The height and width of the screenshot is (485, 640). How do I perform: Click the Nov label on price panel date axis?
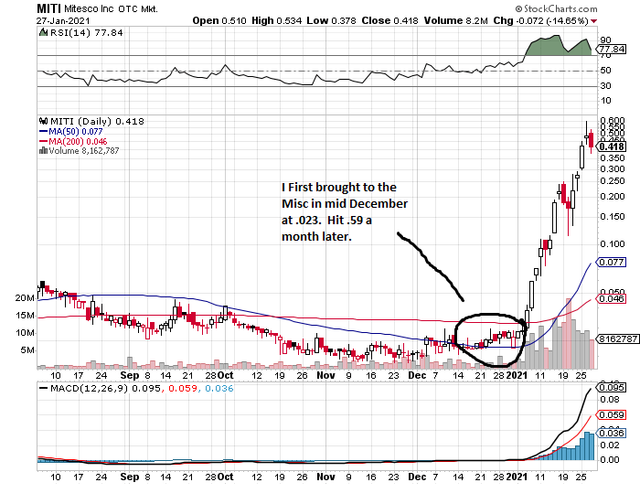(x=326, y=375)
